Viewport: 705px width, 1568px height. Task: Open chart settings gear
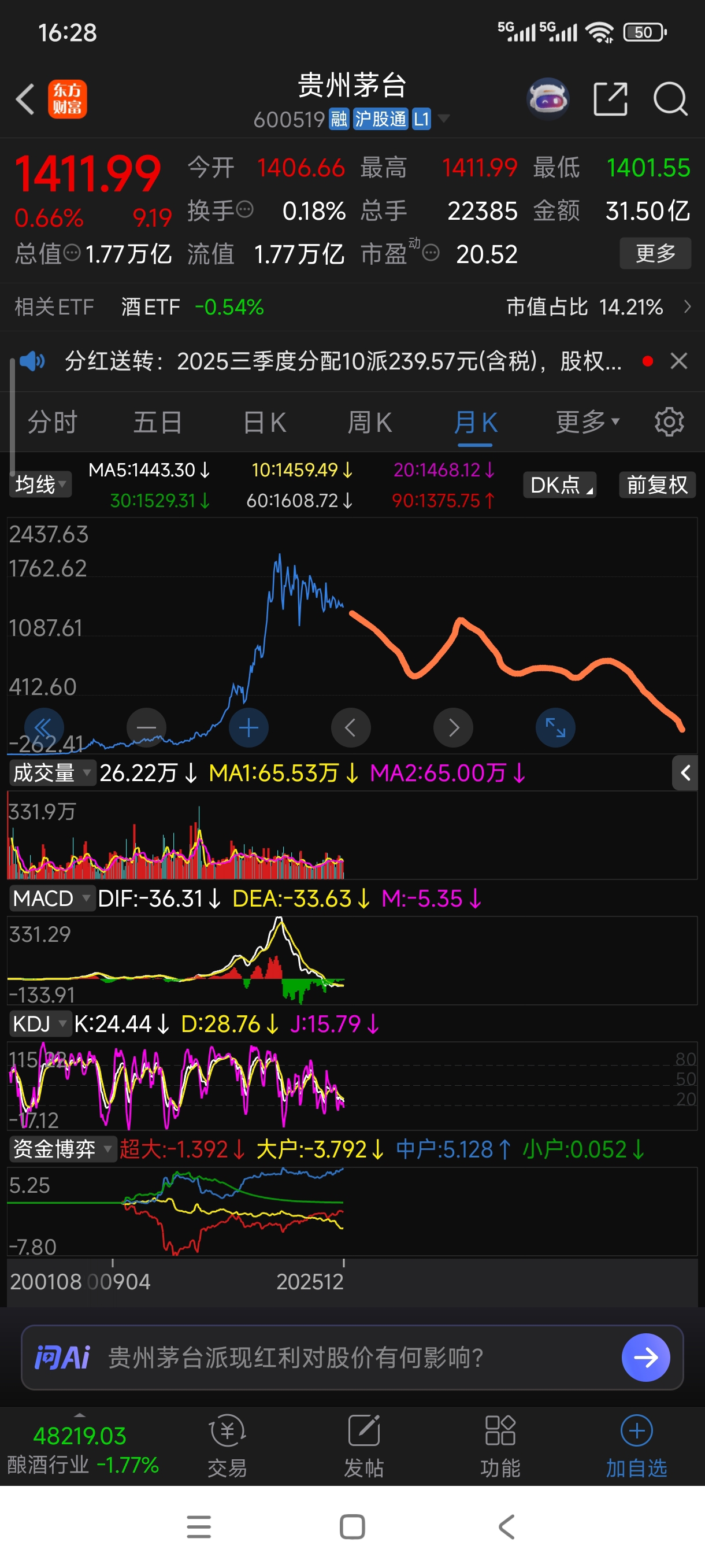(669, 422)
